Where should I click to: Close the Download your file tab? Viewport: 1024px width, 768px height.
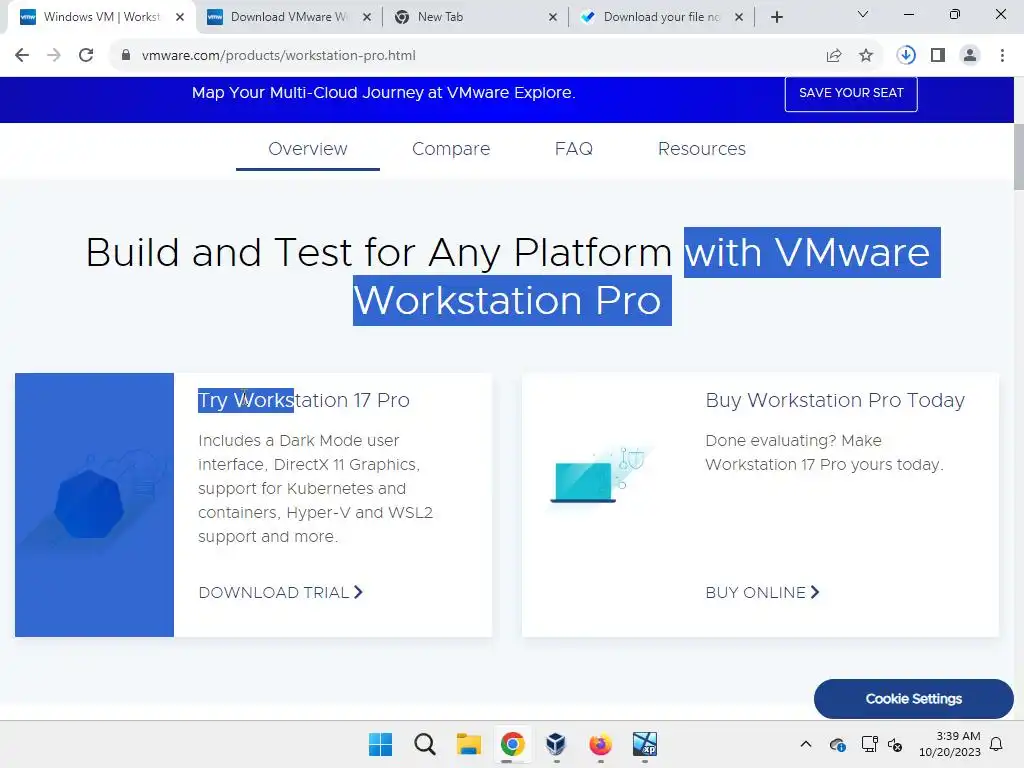click(739, 17)
